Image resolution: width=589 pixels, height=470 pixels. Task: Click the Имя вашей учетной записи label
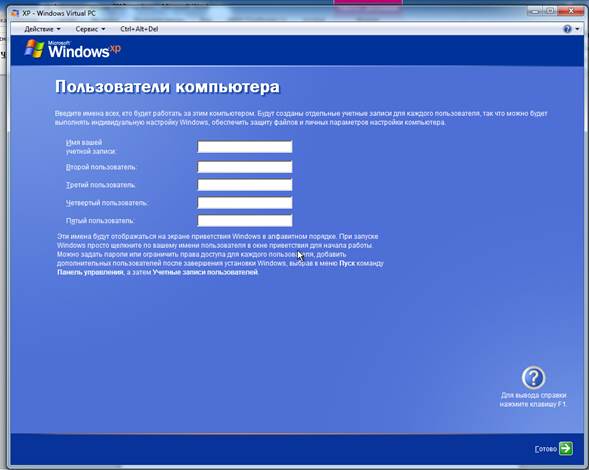pos(91,147)
